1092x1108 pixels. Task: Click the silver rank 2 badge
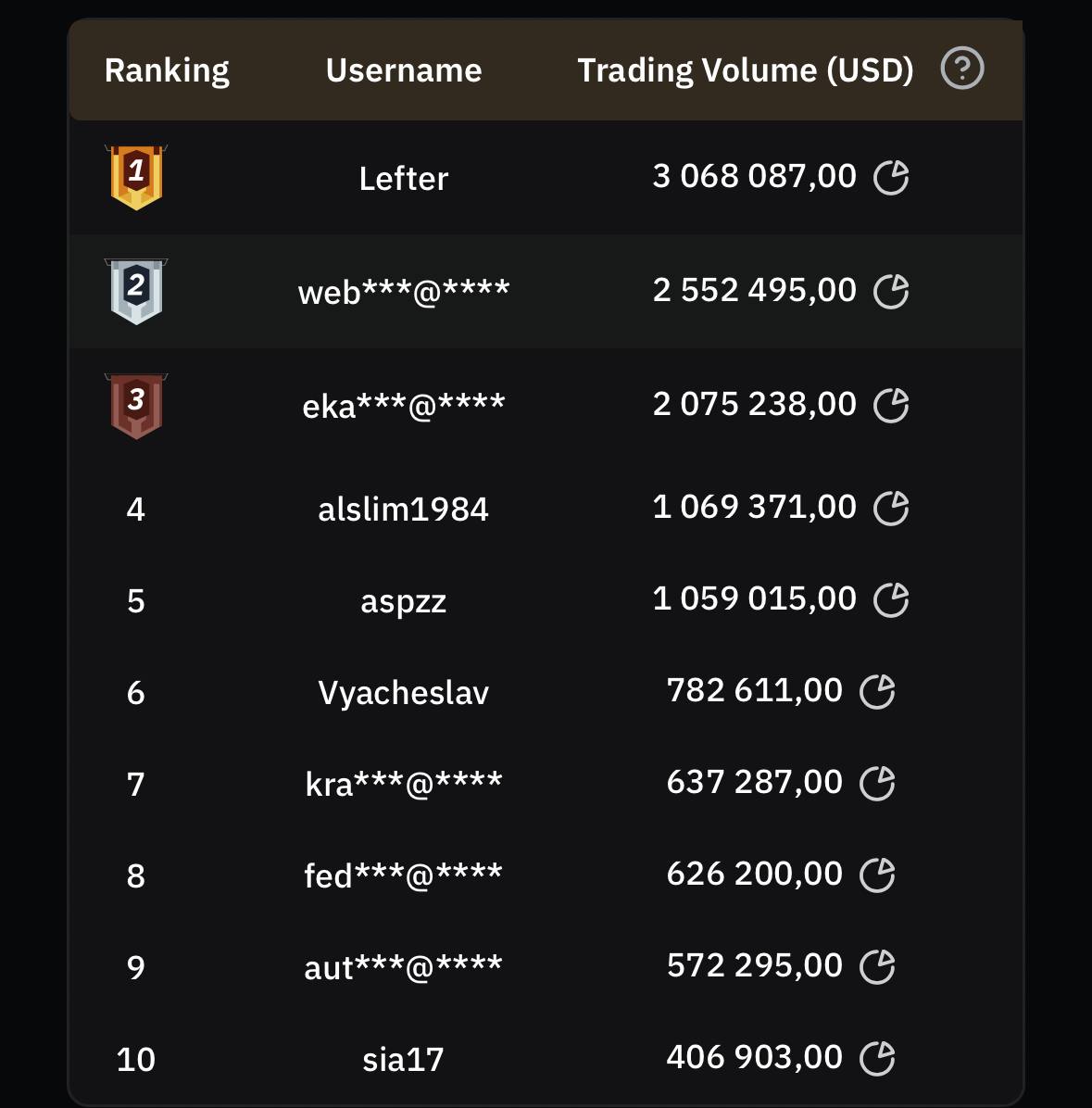click(x=136, y=291)
